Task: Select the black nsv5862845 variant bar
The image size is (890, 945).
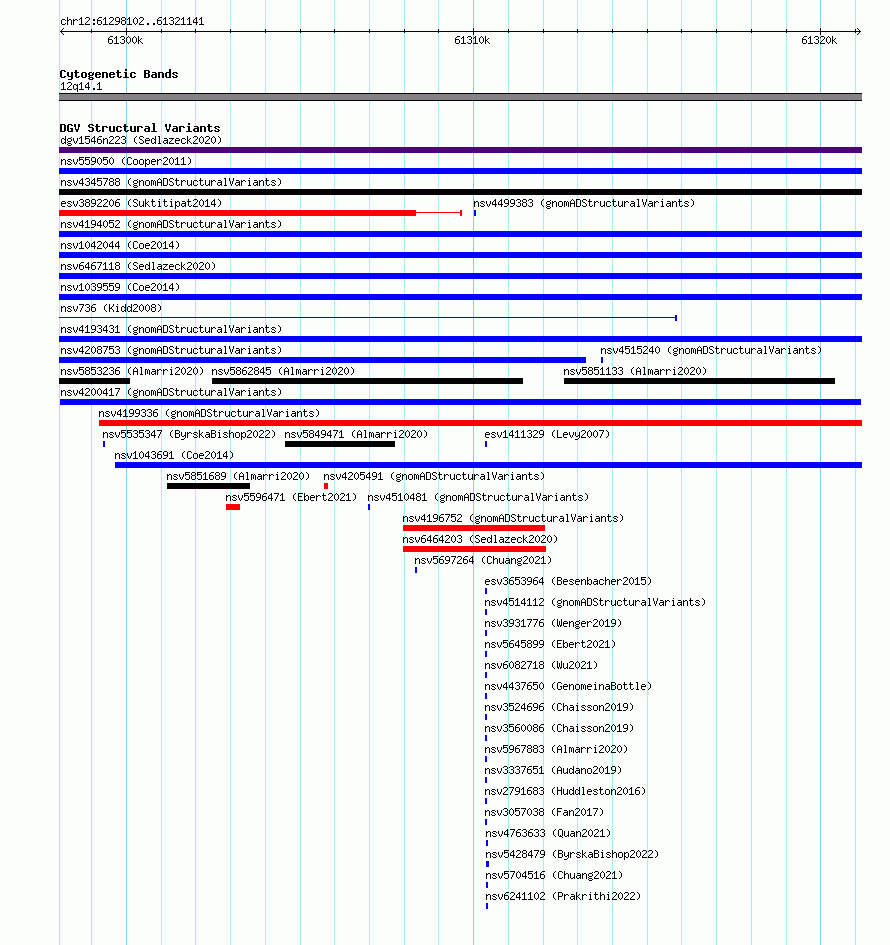Action: coord(367,381)
